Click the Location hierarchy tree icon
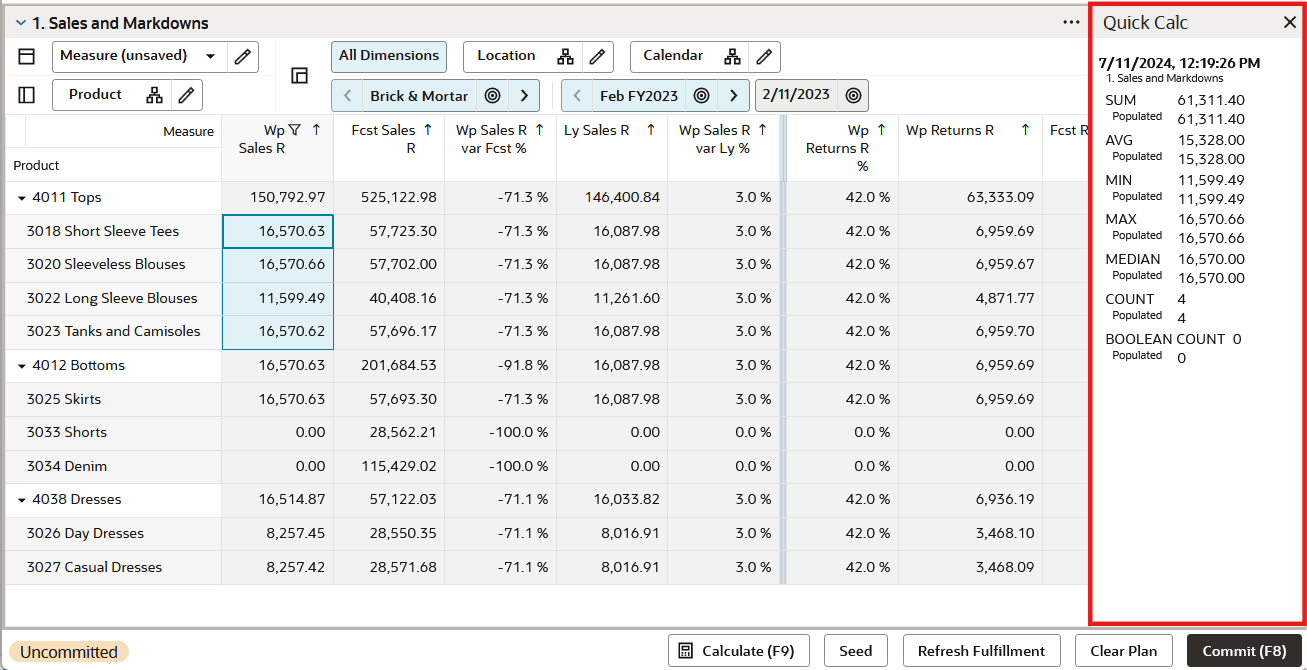 click(x=566, y=56)
